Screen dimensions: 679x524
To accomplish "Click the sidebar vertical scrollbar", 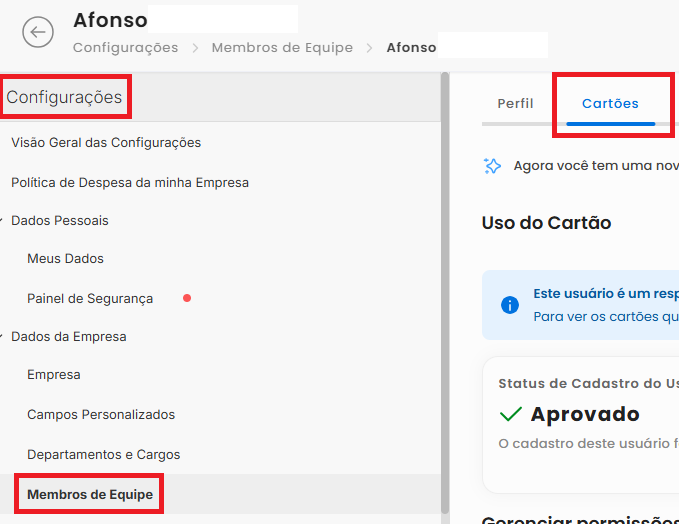I will tap(444, 300).
